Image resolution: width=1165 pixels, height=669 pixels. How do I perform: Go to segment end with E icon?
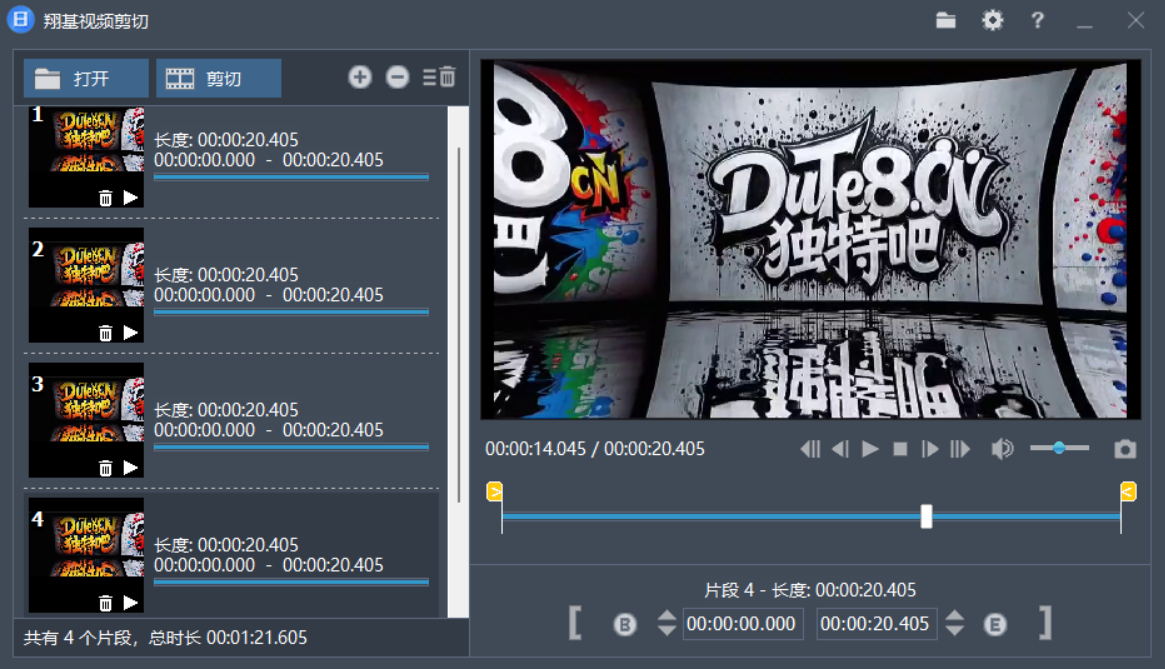coord(995,624)
